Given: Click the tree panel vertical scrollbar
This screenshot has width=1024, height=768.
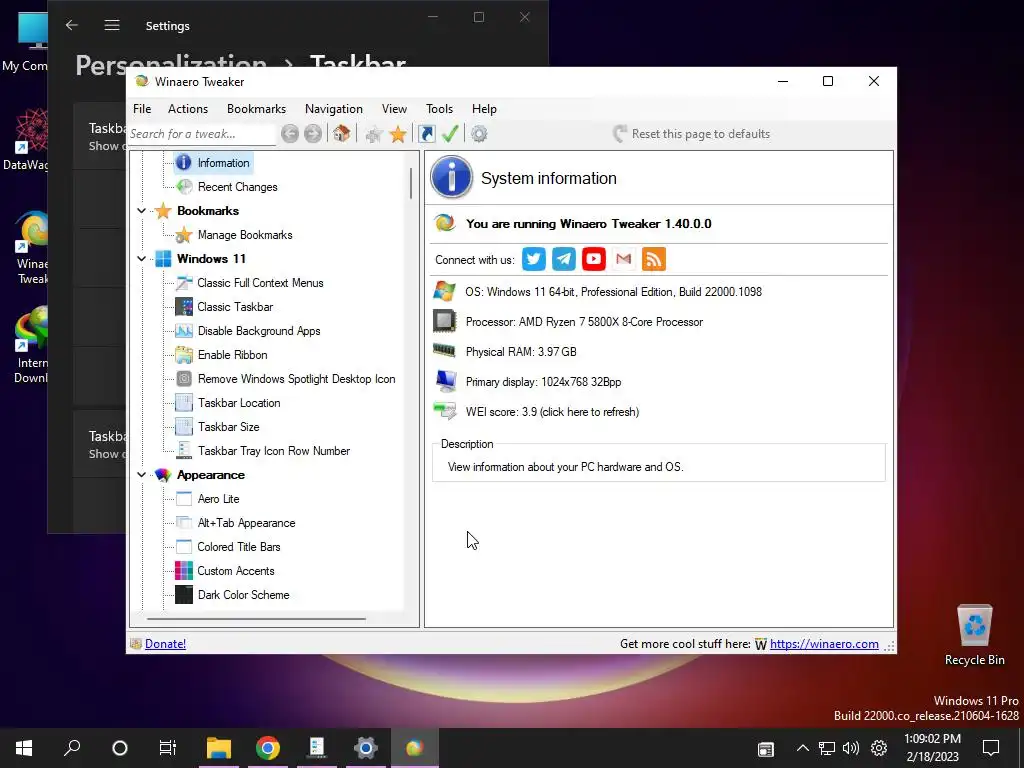Looking at the screenshot, I should tap(411, 183).
